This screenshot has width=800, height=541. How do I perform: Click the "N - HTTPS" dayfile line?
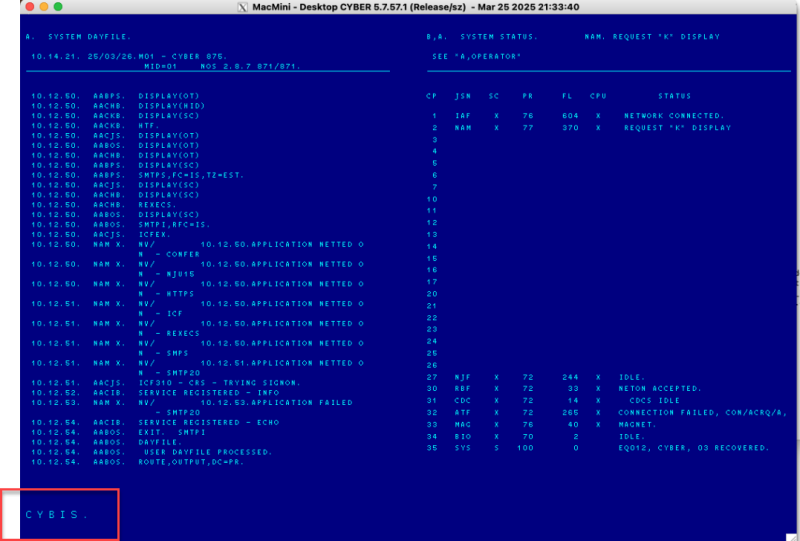tap(166, 294)
